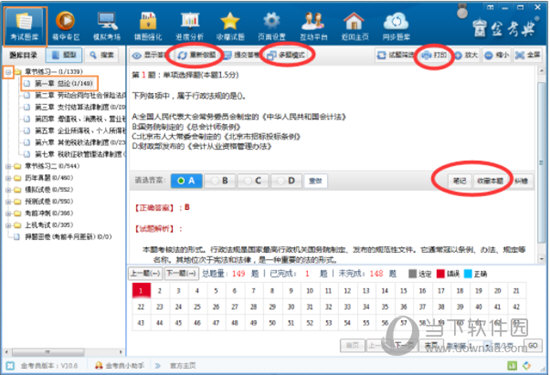This screenshot has width=550, height=375.
Task: Expand the 历年真题 folder
Action: point(8,178)
